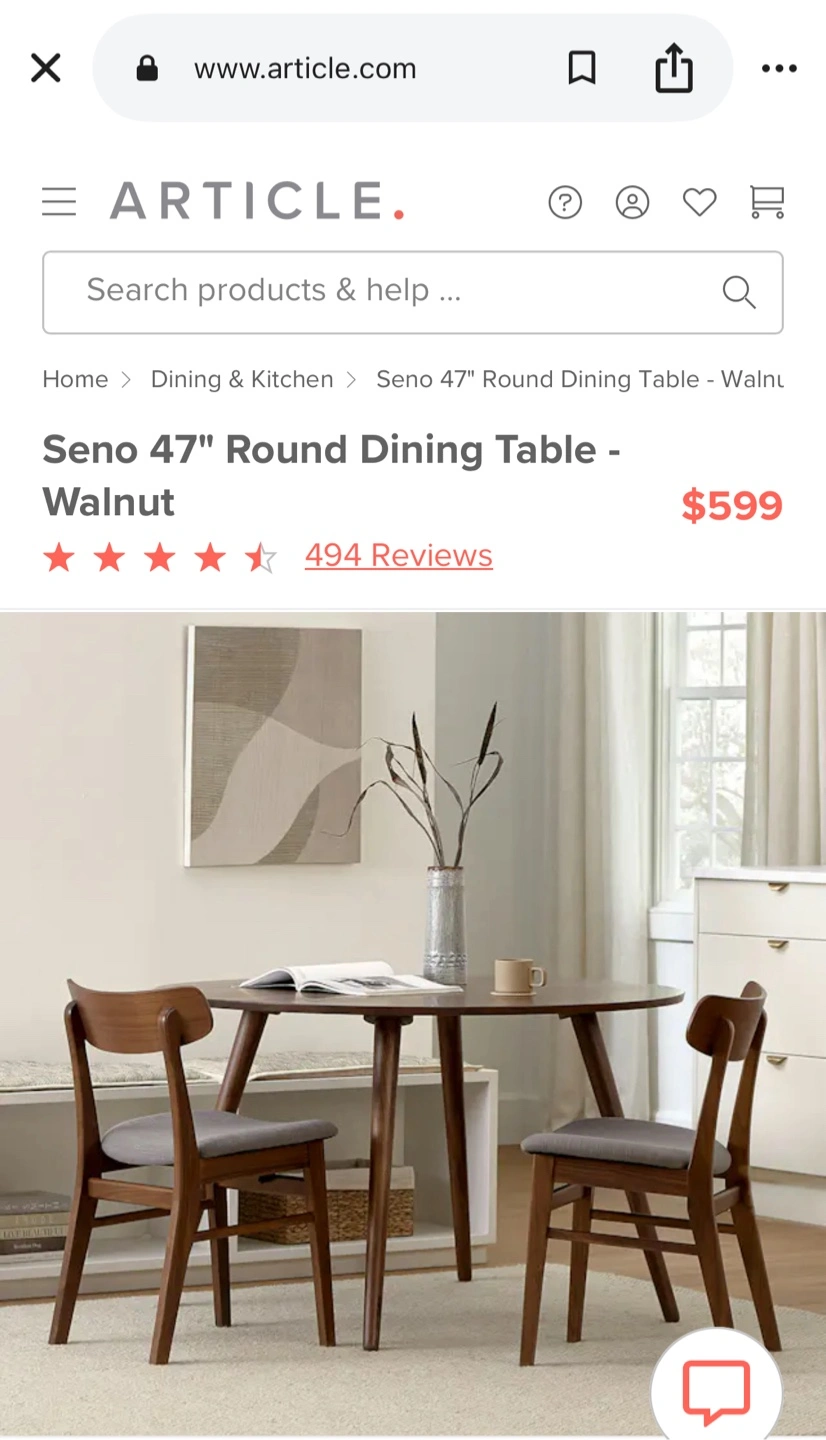The width and height of the screenshot is (826, 1440).
Task: Tap the www.article.com address bar
Action: (x=413, y=68)
